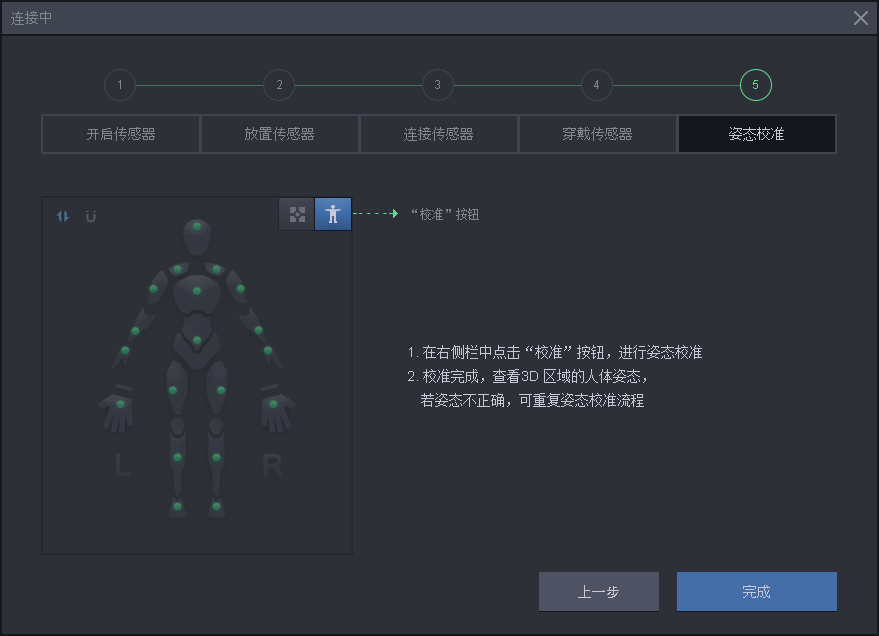
Task: Jump to step 1 circle in the wizard
Action: (120, 85)
